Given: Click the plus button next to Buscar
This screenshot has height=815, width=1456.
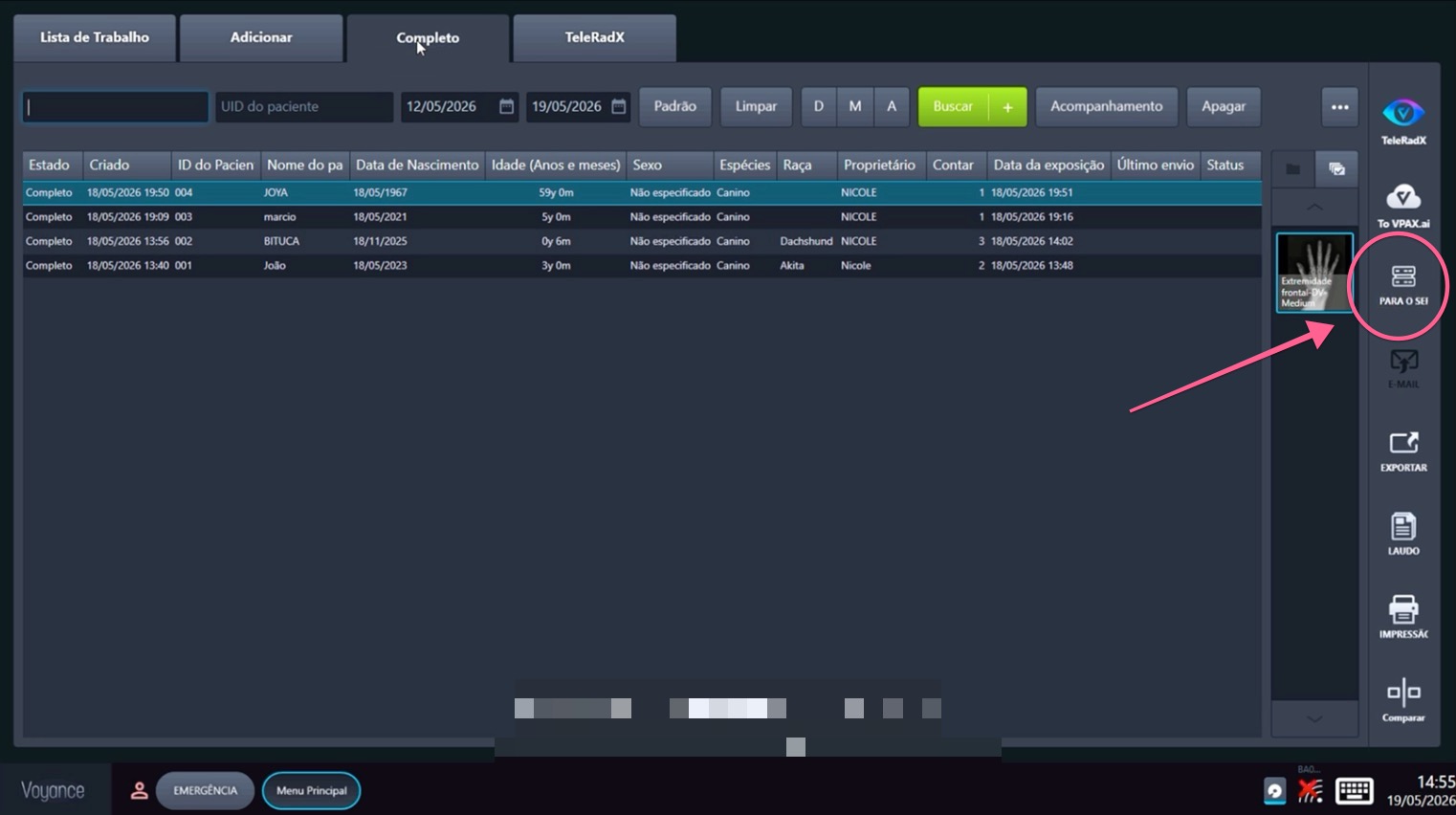Looking at the screenshot, I should (x=1007, y=107).
